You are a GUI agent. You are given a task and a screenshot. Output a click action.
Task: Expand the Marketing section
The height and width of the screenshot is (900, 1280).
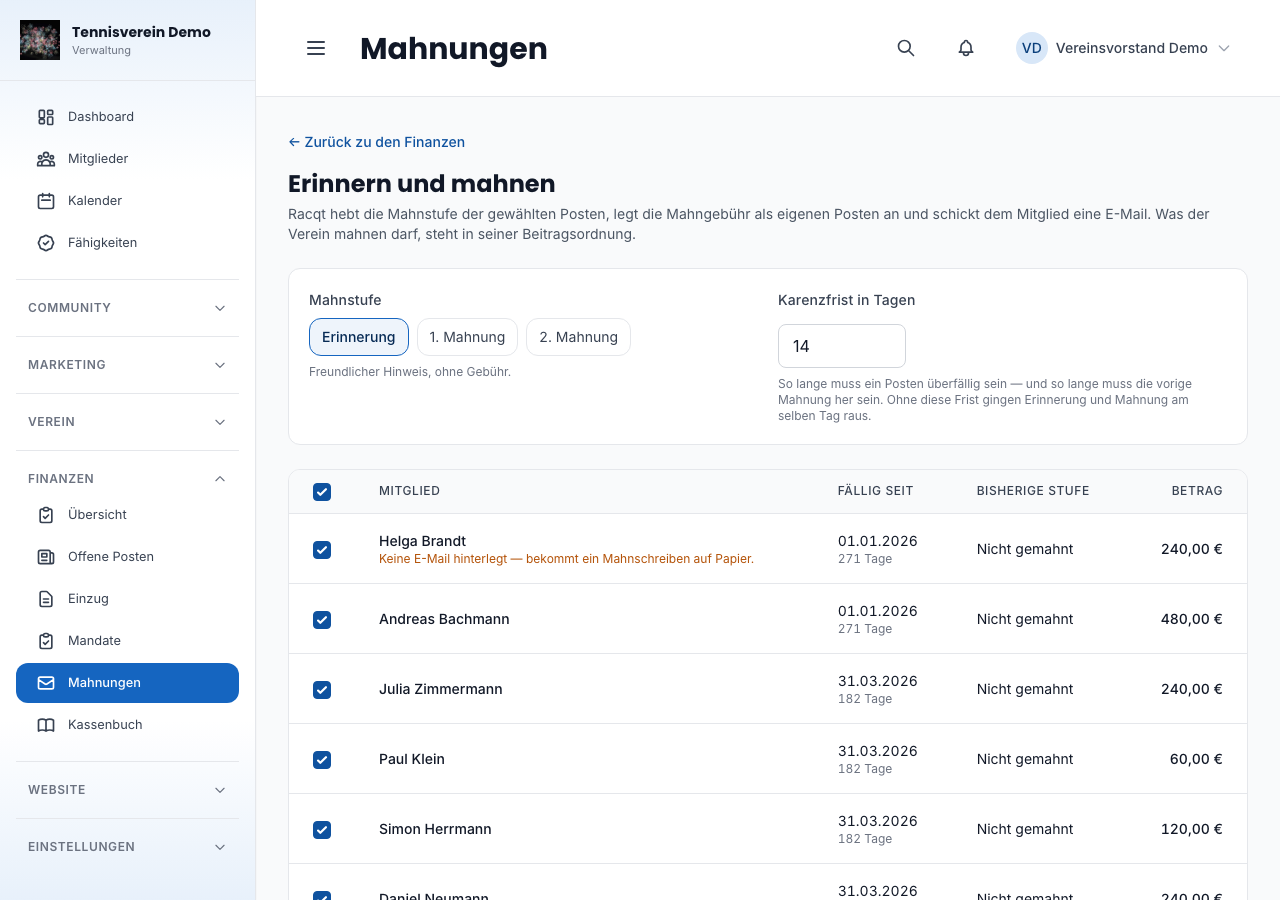click(x=127, y=365)
